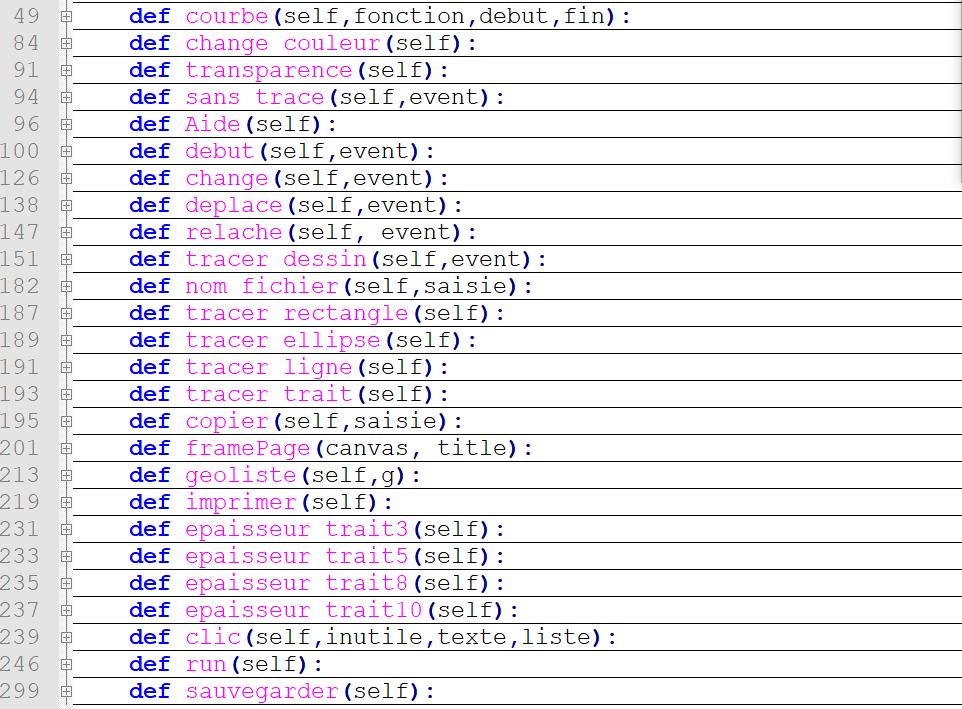Select line number 213 in the gutter

pos(21,475)
